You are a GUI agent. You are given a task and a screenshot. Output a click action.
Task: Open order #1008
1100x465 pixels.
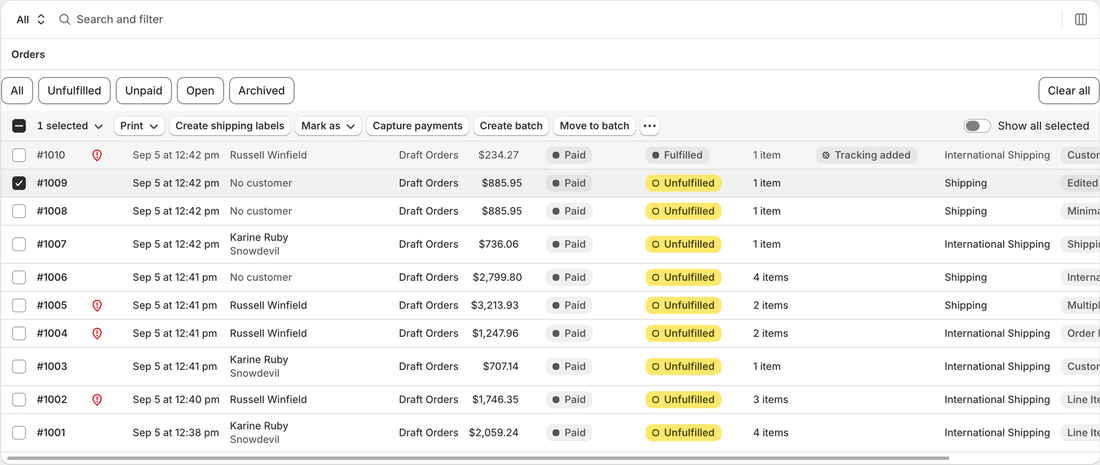pos(52,211)
